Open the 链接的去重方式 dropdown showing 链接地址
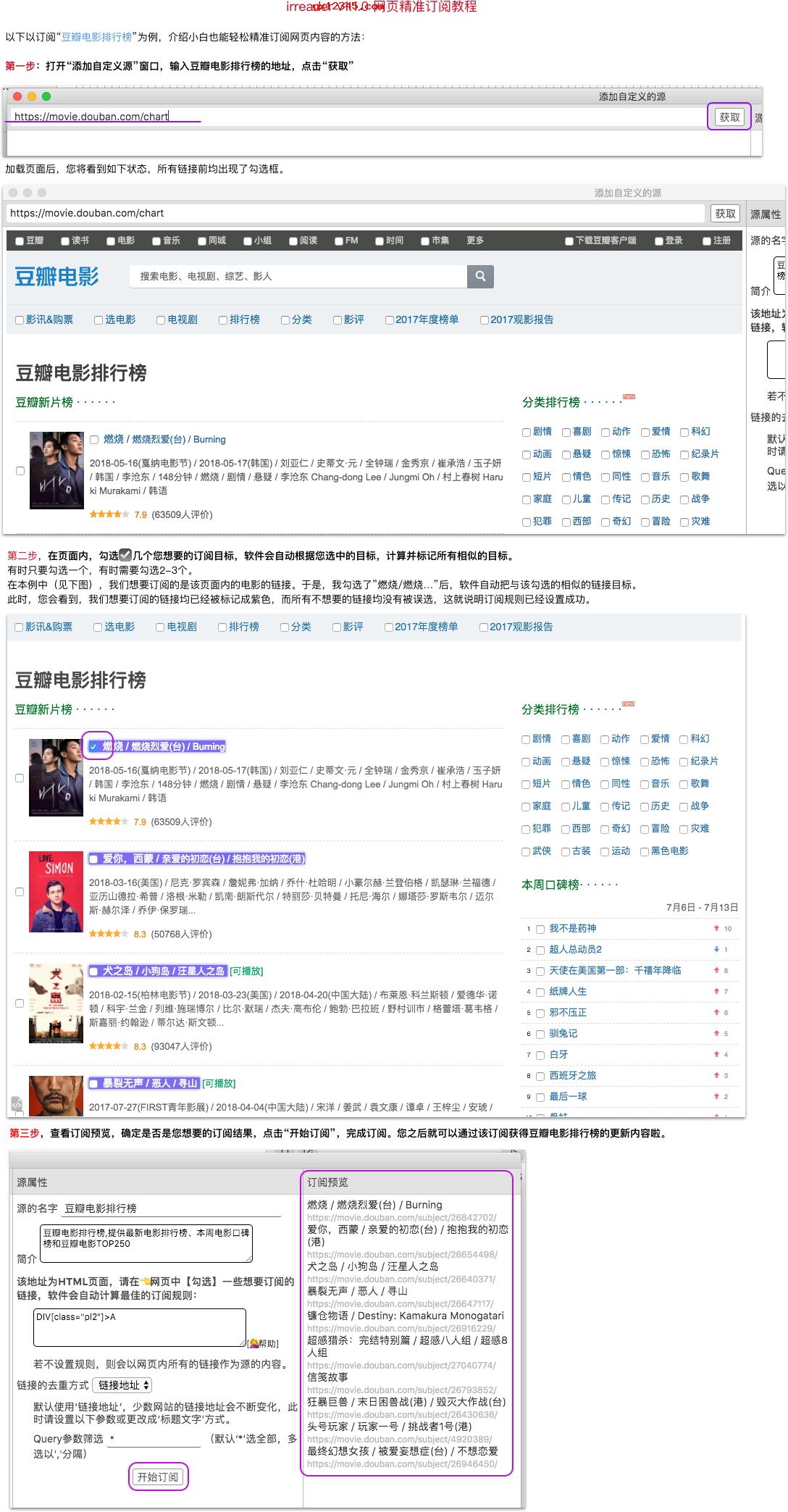The image size is (788, 1512). tap(122, 1384)
